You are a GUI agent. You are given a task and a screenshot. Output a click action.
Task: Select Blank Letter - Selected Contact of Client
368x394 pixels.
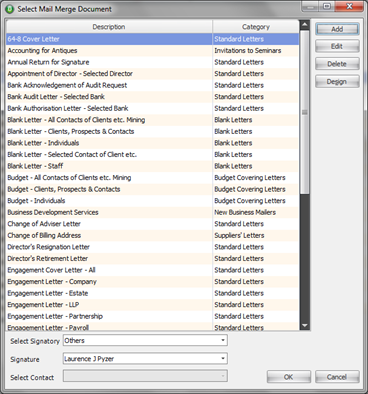(152, 155)
